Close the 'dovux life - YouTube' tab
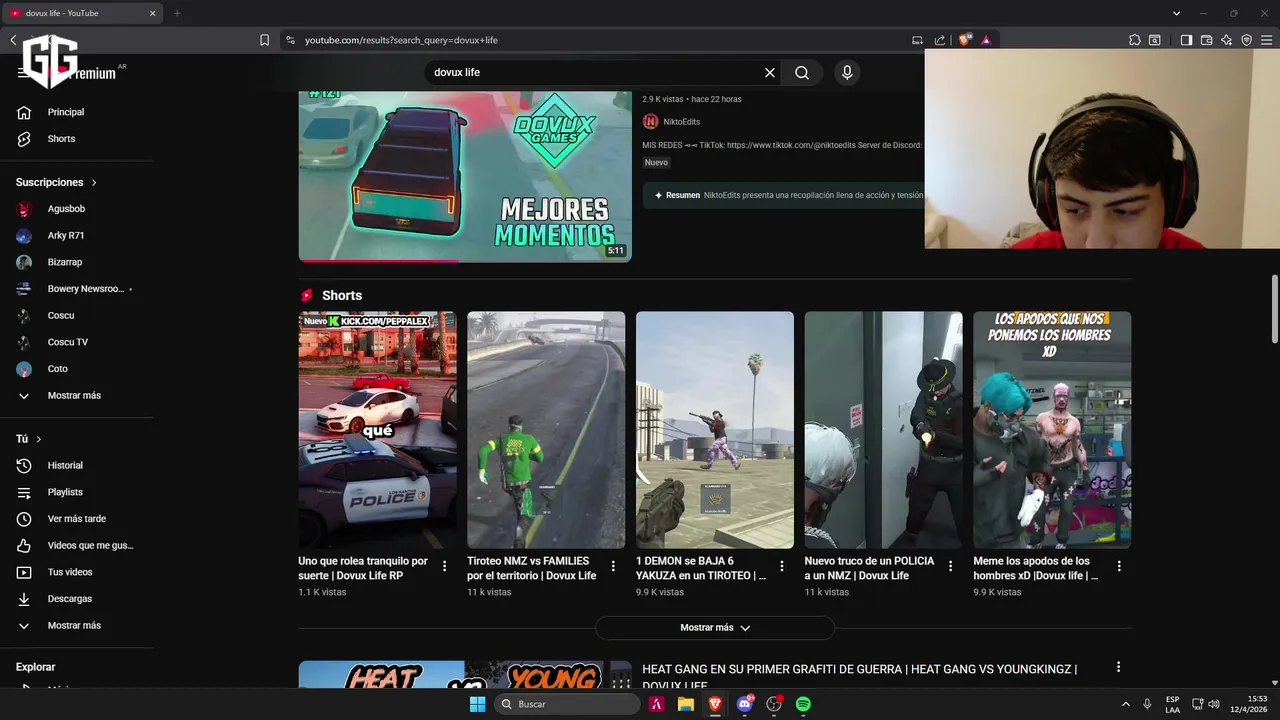 click(152, 13)
